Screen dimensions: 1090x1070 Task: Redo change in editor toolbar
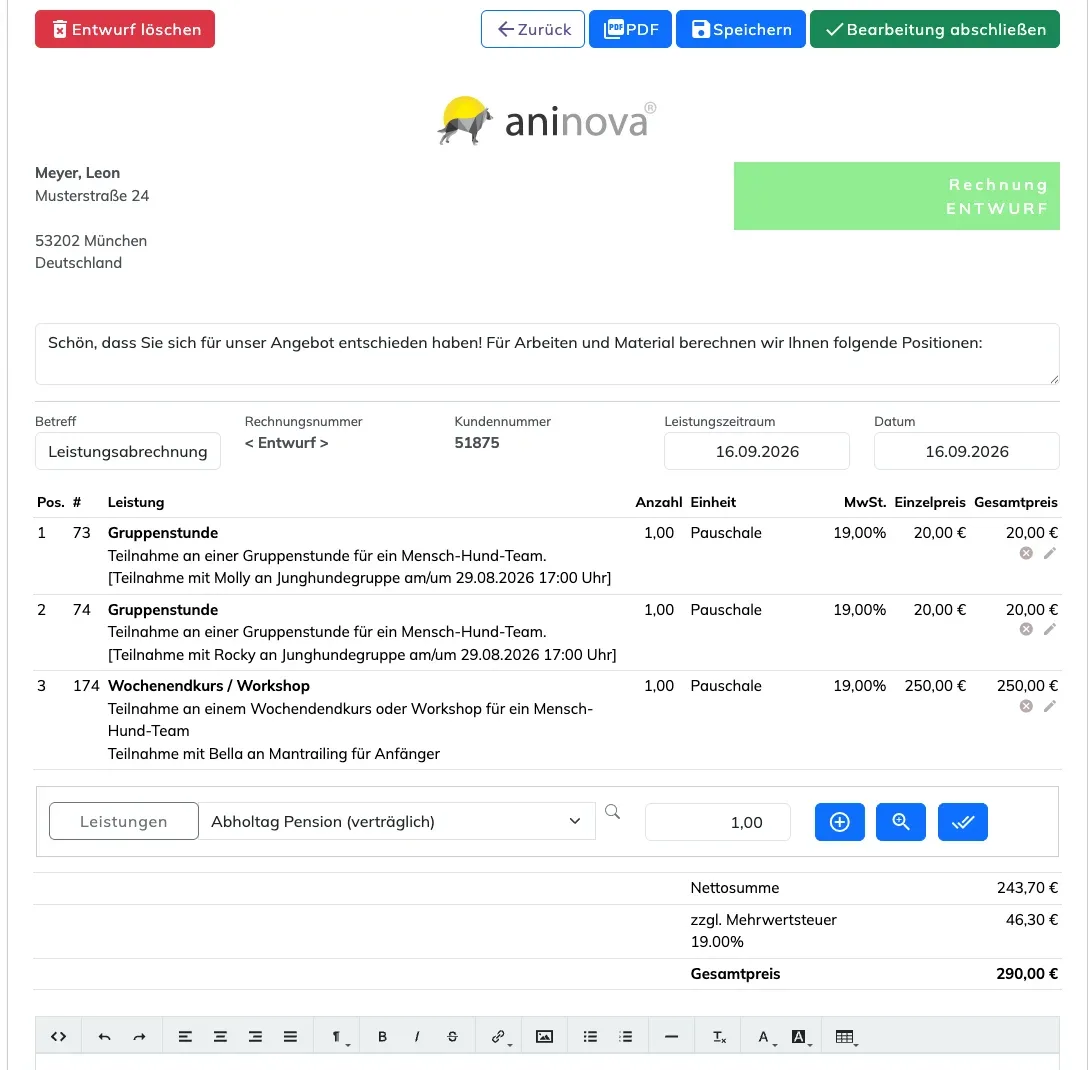click(x=139, y=1037)
